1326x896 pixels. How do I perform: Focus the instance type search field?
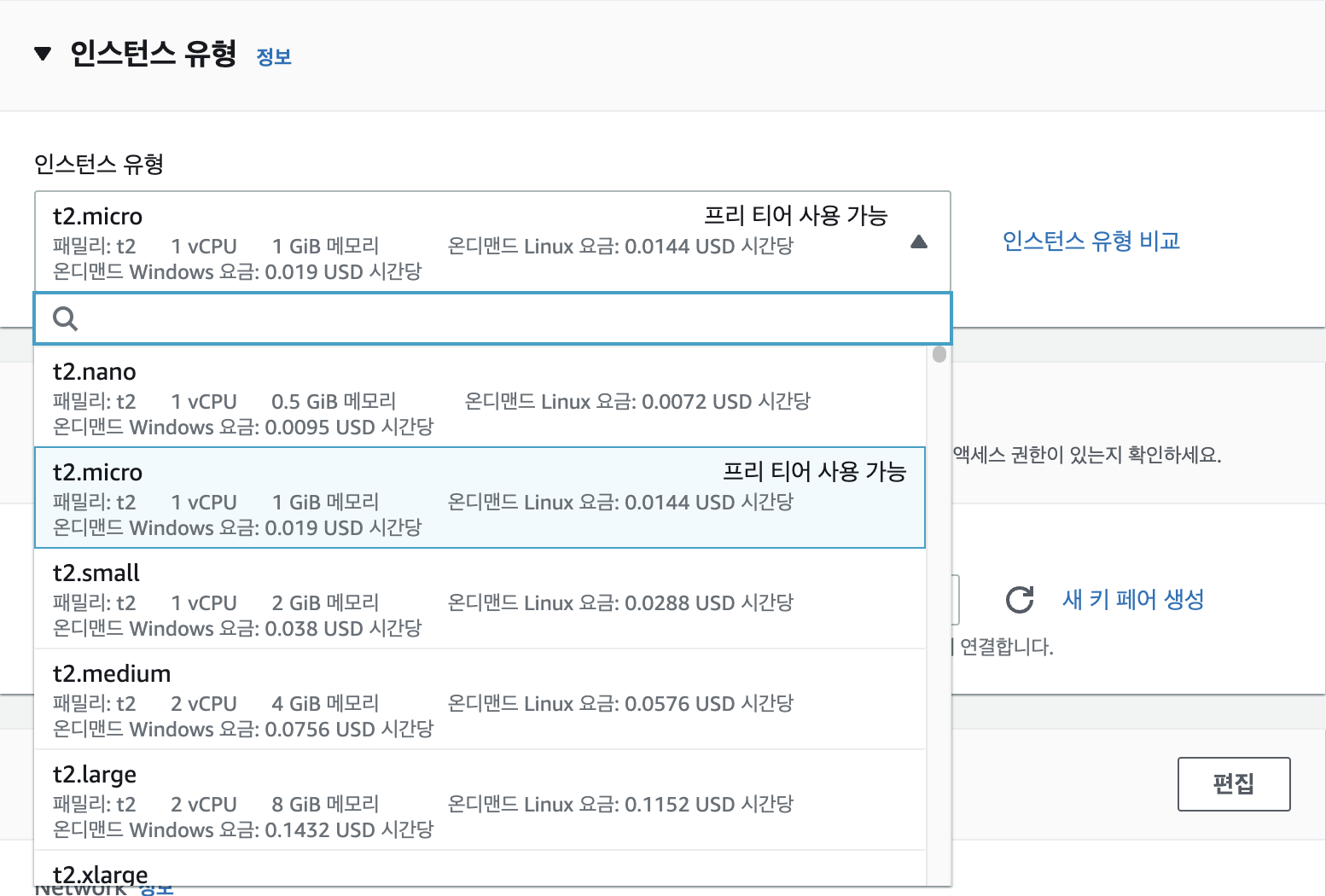coord(492,319)
